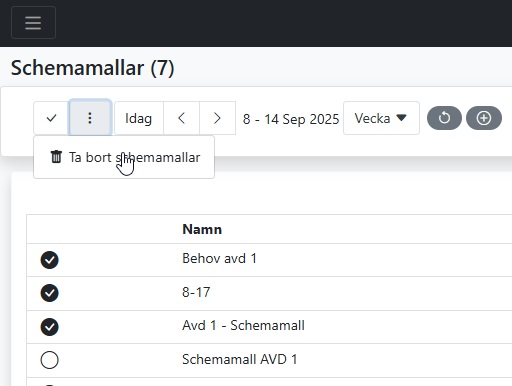Click the select-all checkmark button
The width and height of the screenshot is (512, 386).
[51, 118]
